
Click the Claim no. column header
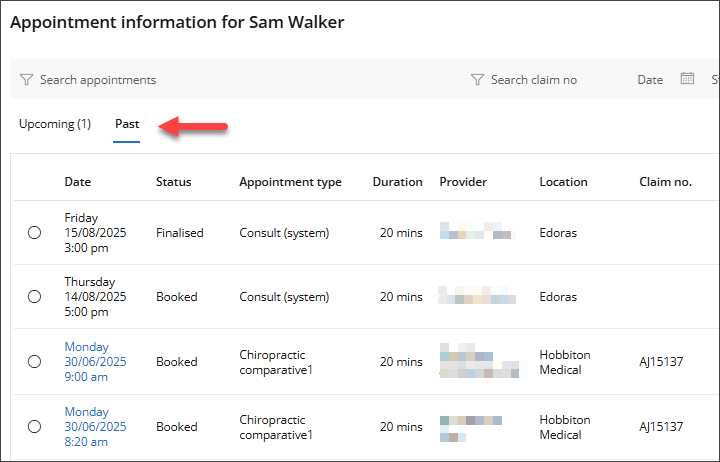[665, 182]
